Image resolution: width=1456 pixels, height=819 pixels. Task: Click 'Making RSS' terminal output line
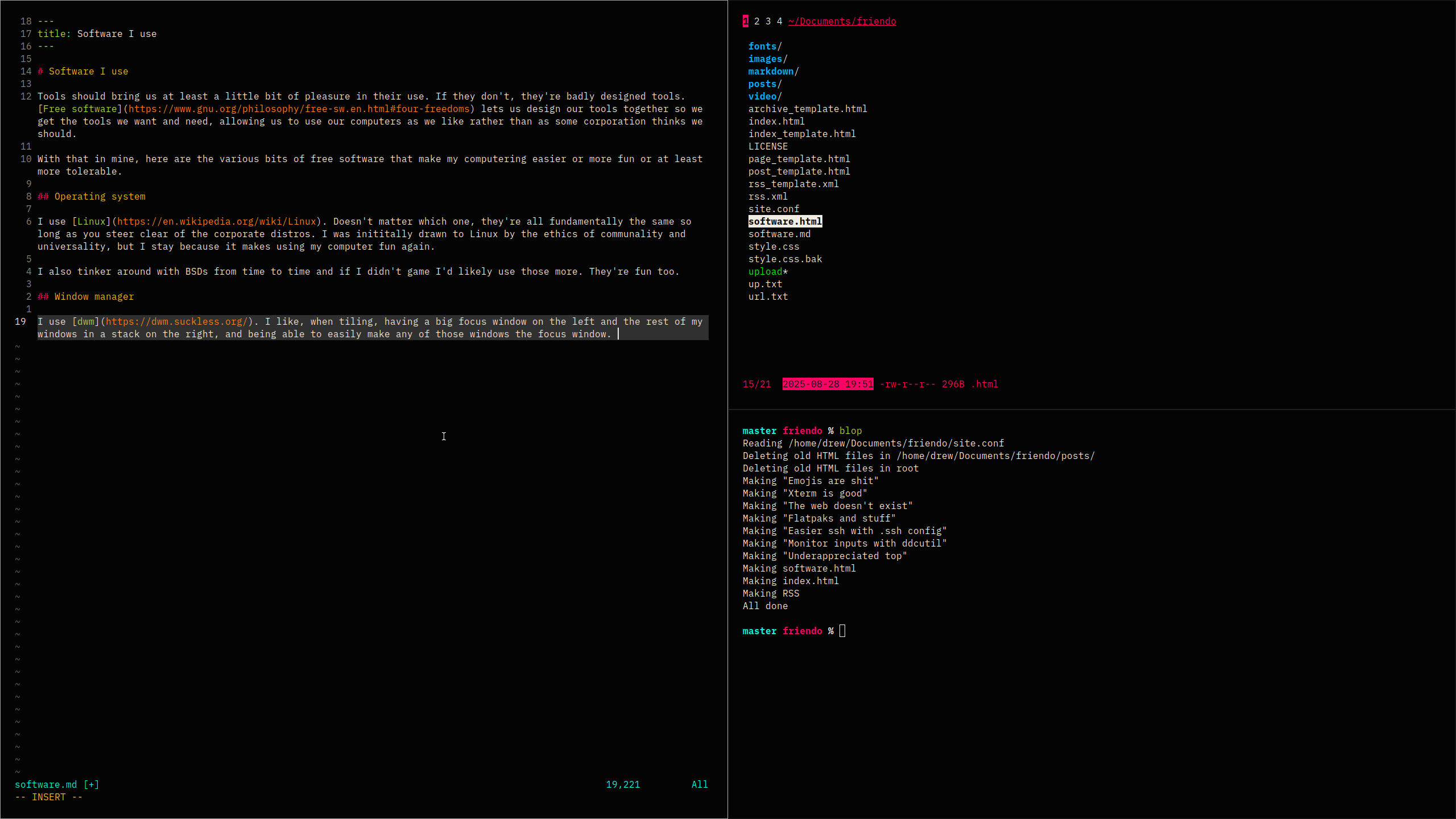[x=771, y=593]
